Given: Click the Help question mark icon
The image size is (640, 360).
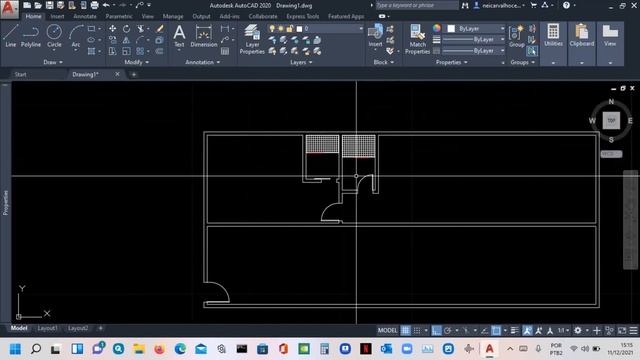Looking at the screenshot, I should point(566,5).
